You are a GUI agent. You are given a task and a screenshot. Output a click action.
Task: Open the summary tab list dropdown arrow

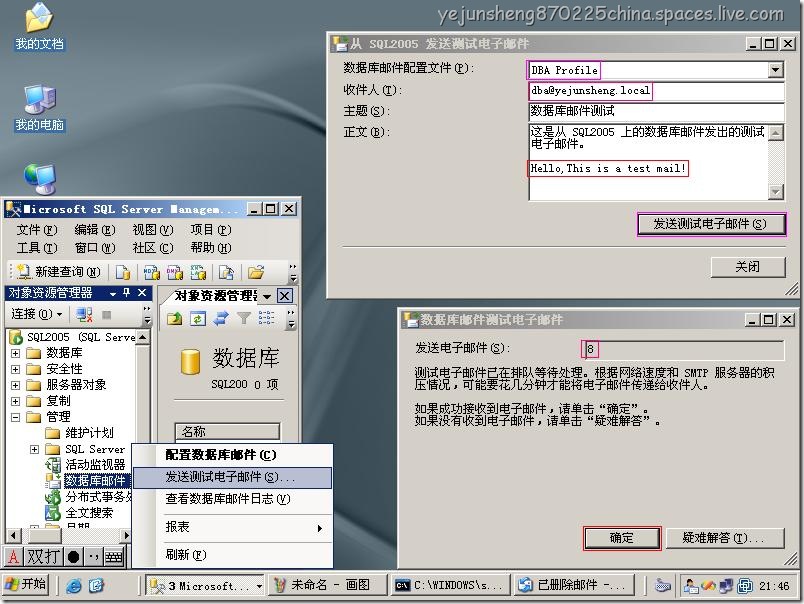click(267, 296)
